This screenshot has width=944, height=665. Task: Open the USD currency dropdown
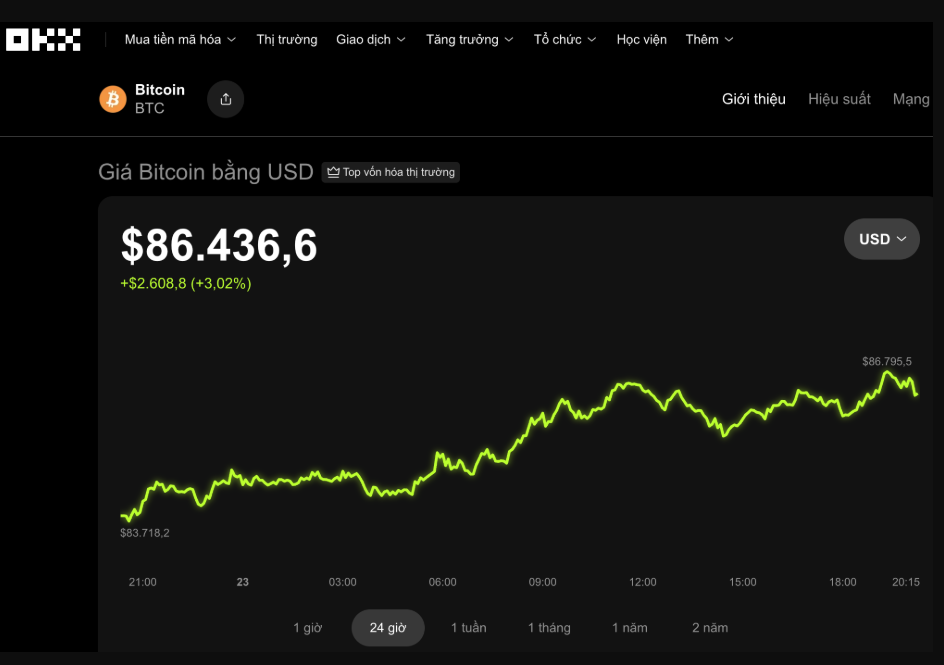[x=882, y=239]
